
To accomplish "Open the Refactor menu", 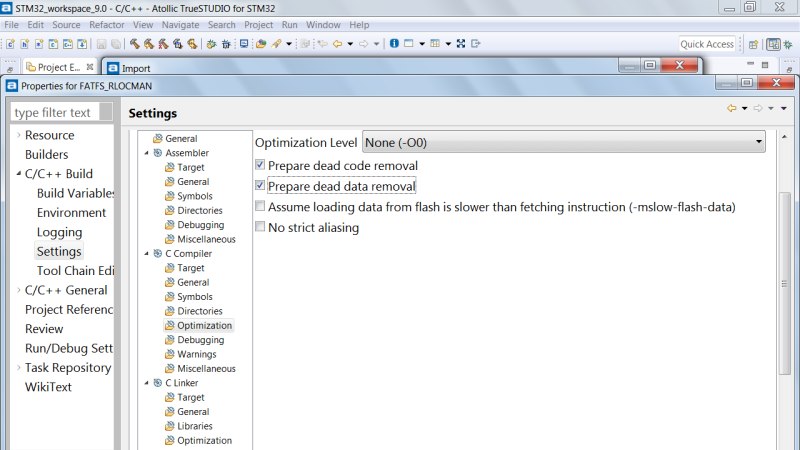I will tap(107, 24).
